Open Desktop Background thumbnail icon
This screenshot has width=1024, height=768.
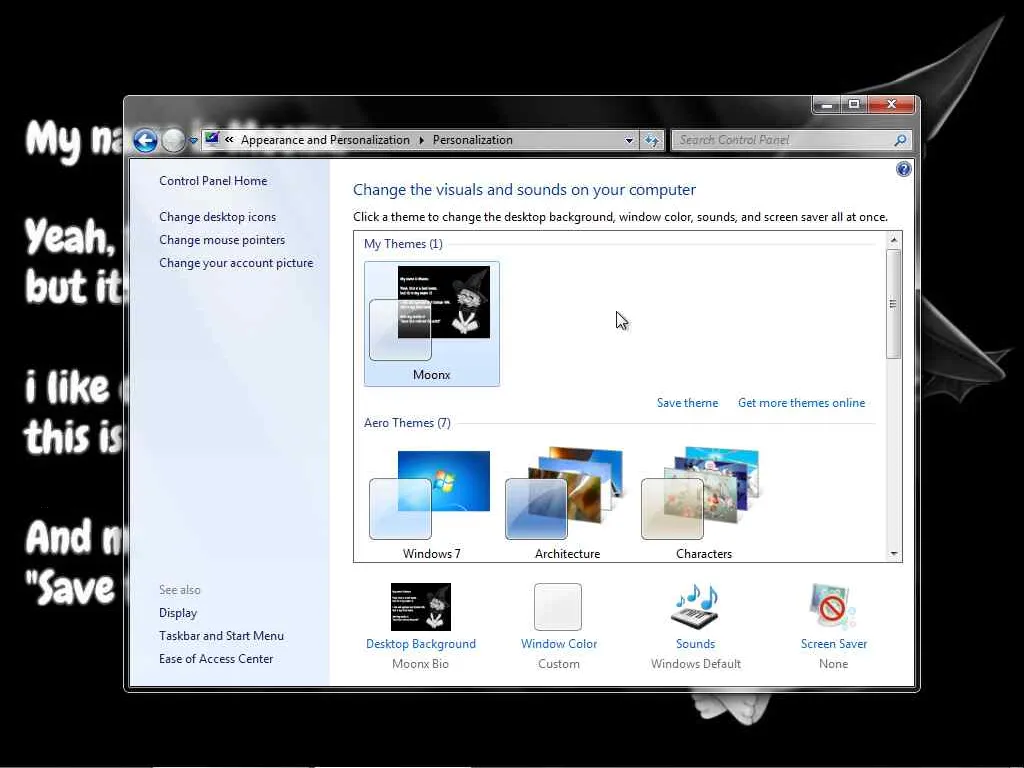click(421, 607)
